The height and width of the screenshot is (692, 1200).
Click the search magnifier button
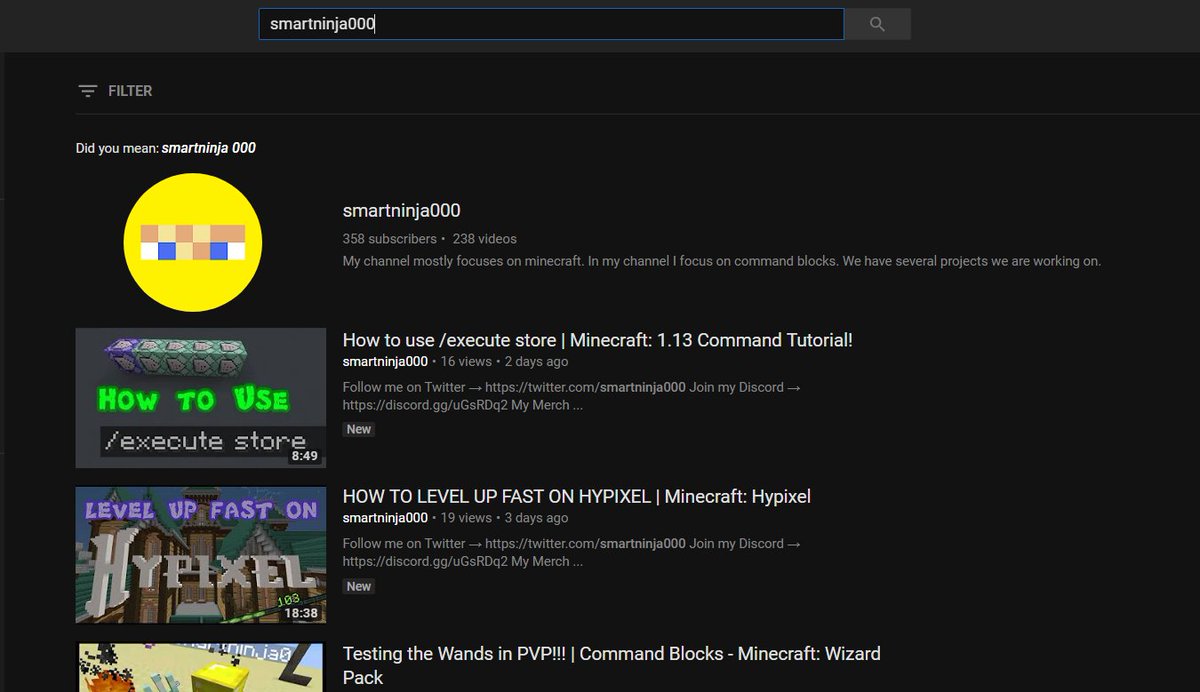[x=877, y=24]
